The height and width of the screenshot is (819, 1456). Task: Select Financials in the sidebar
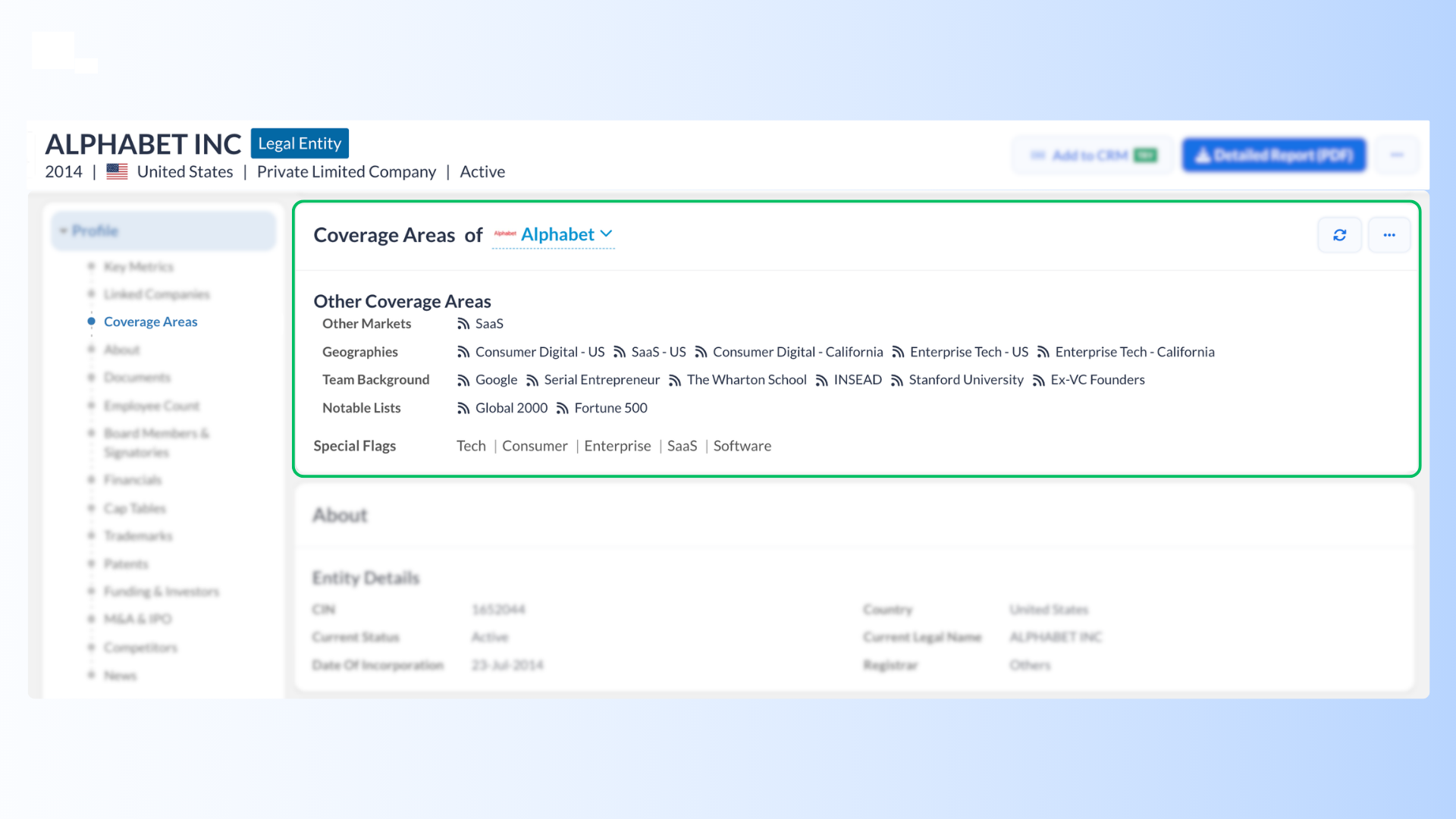133,480
